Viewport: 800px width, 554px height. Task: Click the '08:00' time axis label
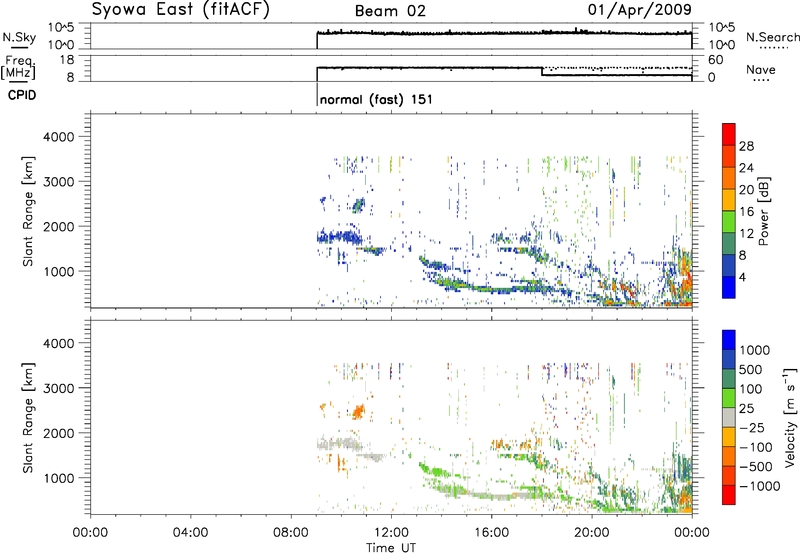tap(291, 533)
